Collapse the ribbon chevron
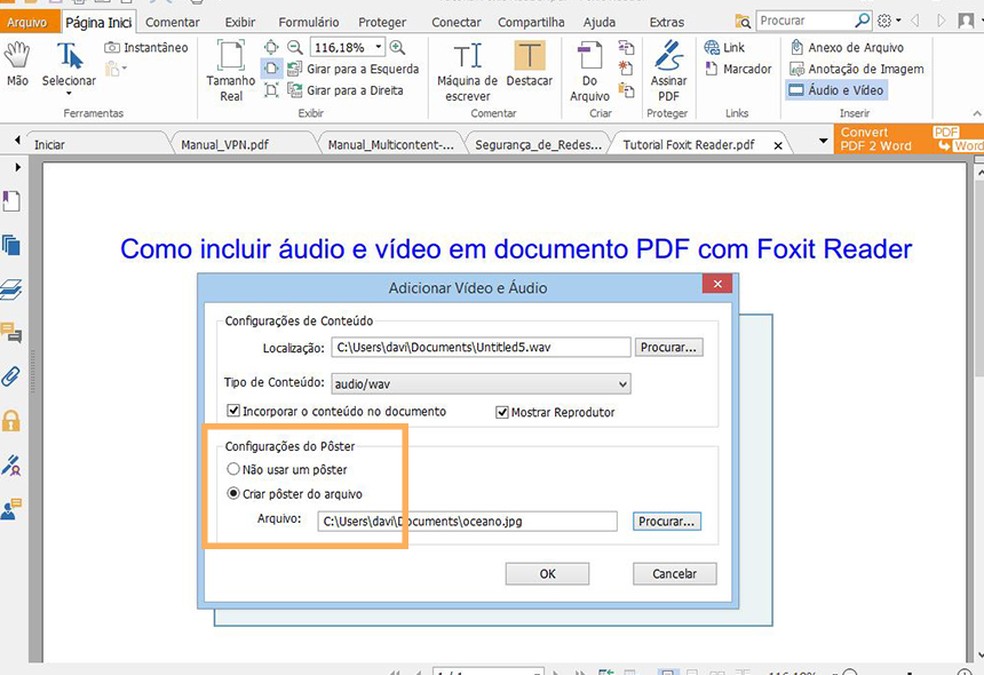This screenshot has height=675, width=984. click(977, 114)
